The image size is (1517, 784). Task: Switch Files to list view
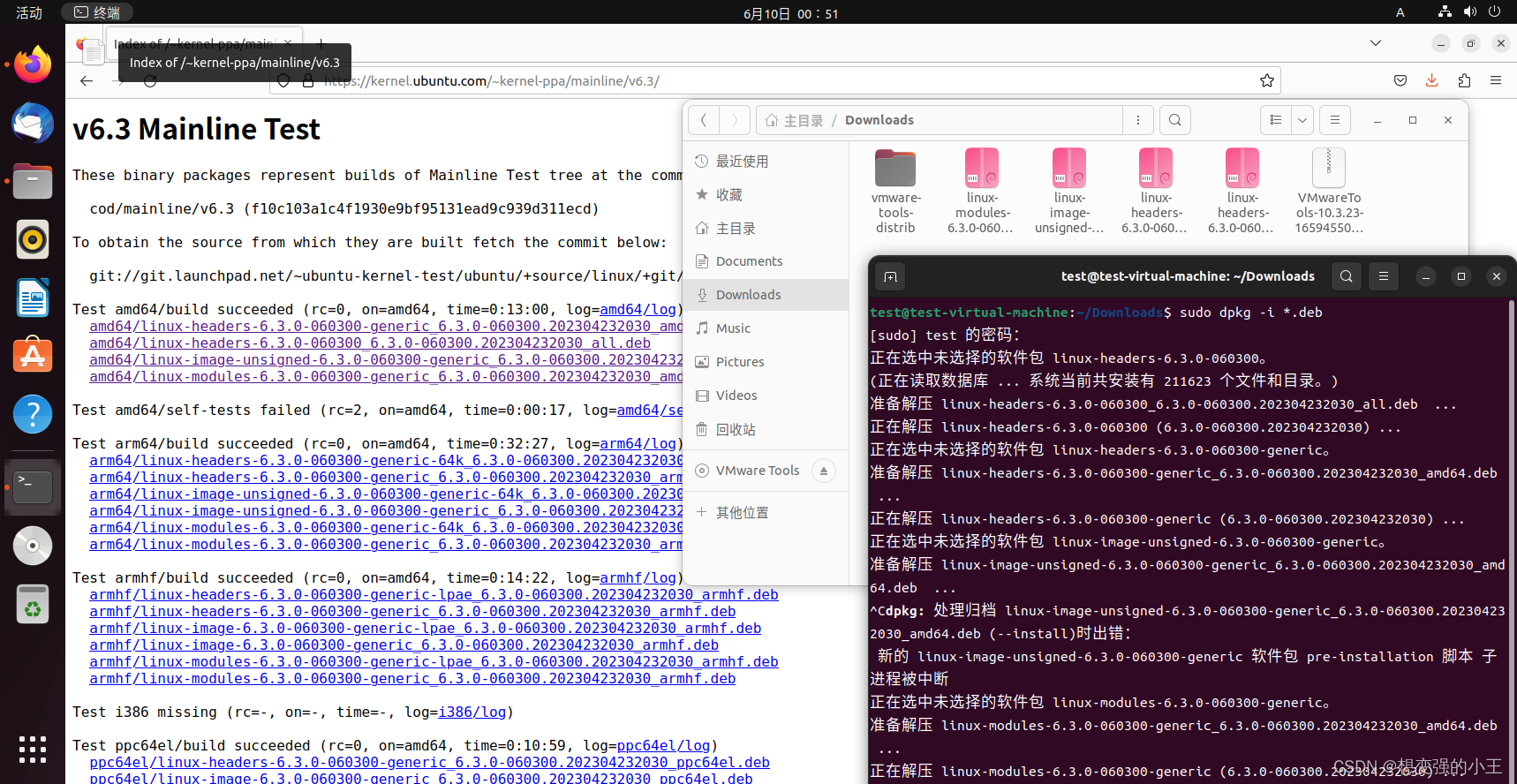click(1275, 120)
